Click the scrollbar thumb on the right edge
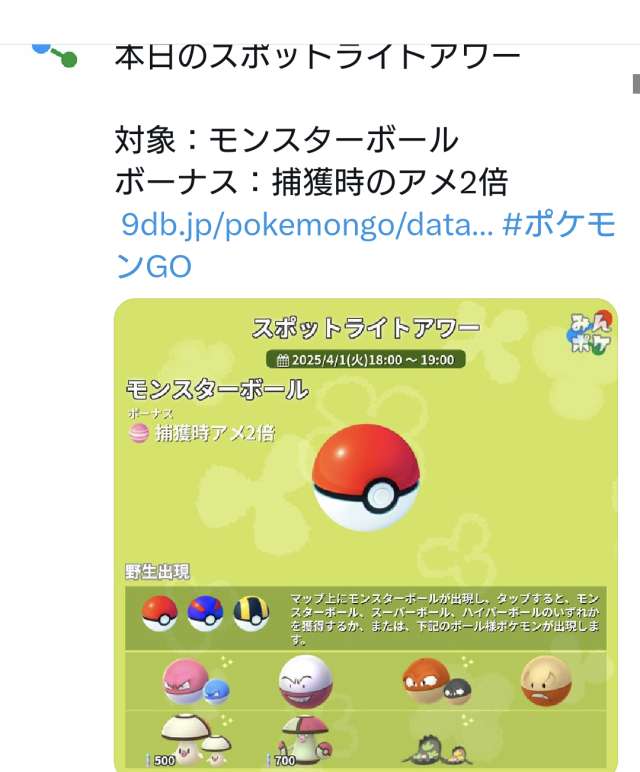Viewport: 640px width, 772px height. click(636, 84)
